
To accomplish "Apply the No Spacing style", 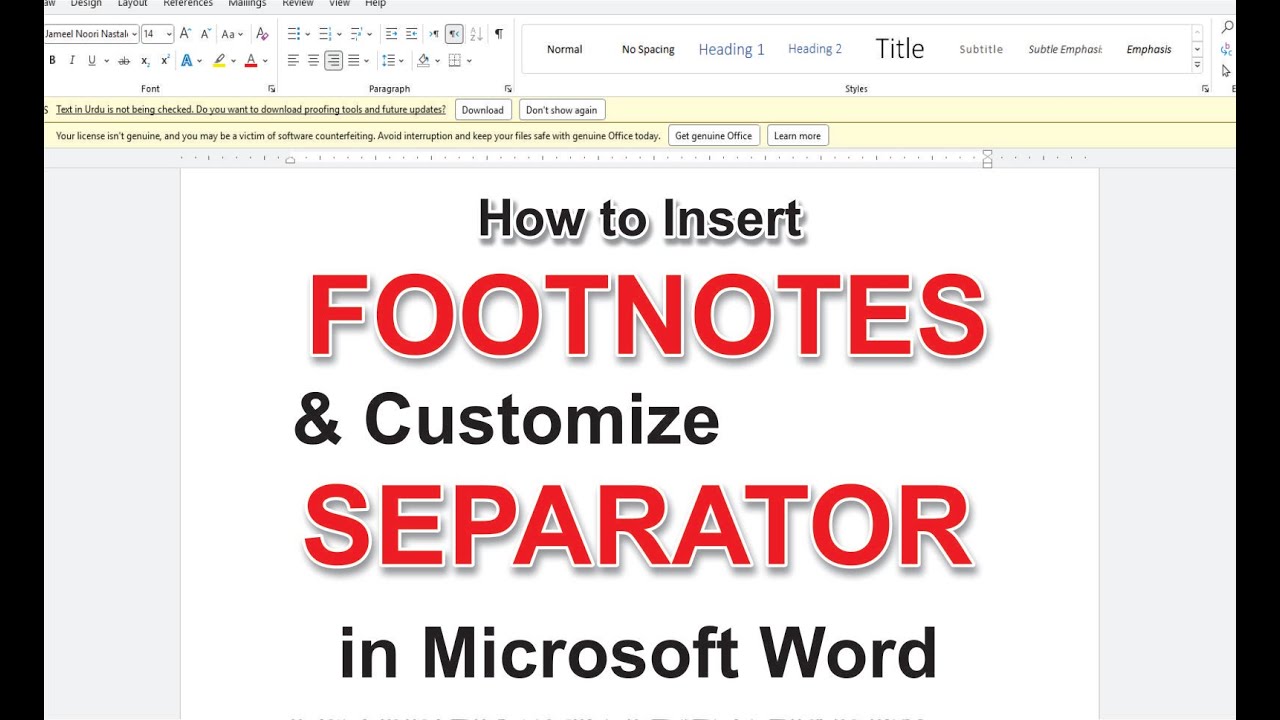I will [x=648, y=49].
